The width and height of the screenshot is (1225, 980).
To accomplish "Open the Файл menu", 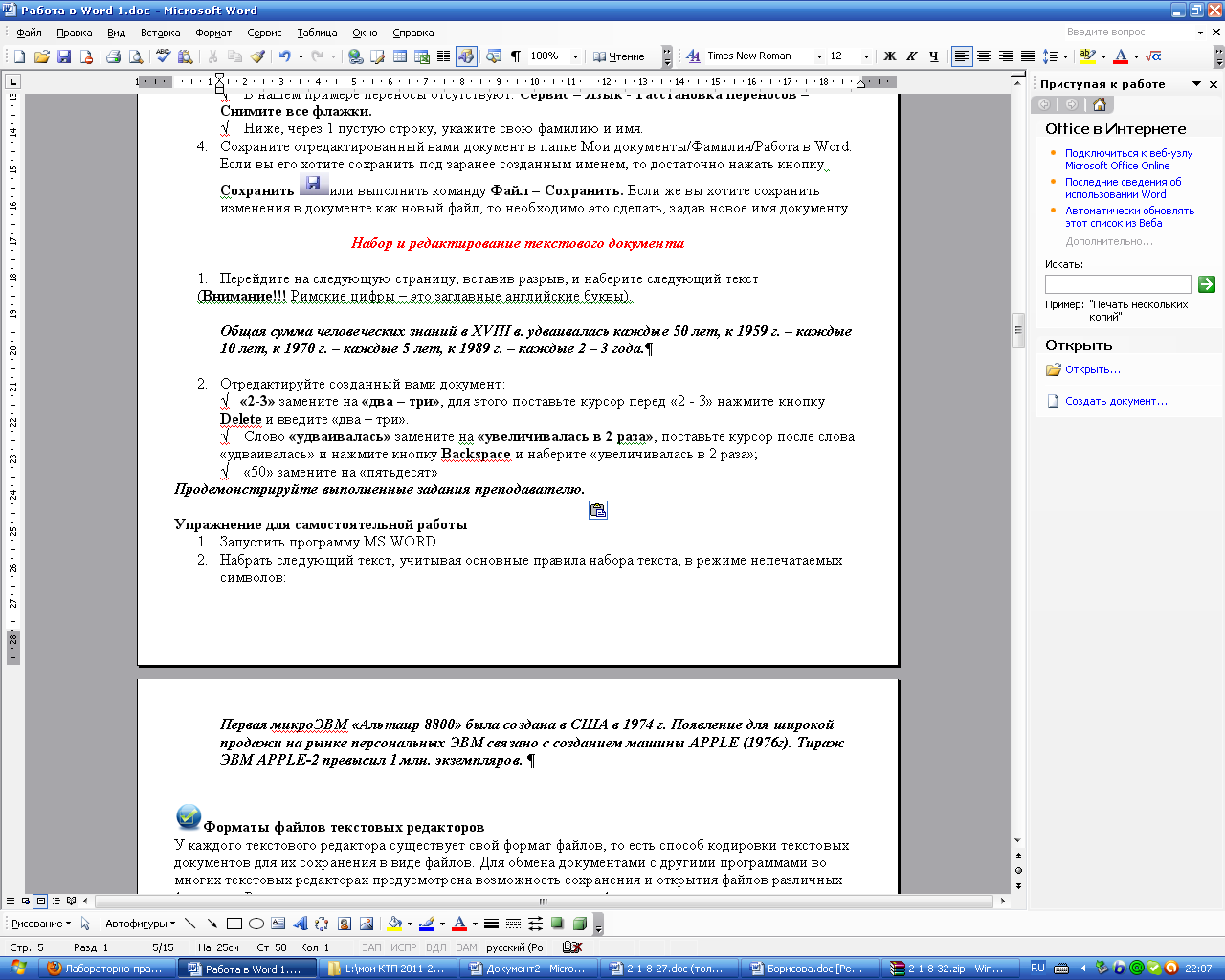I will point(29,33).
